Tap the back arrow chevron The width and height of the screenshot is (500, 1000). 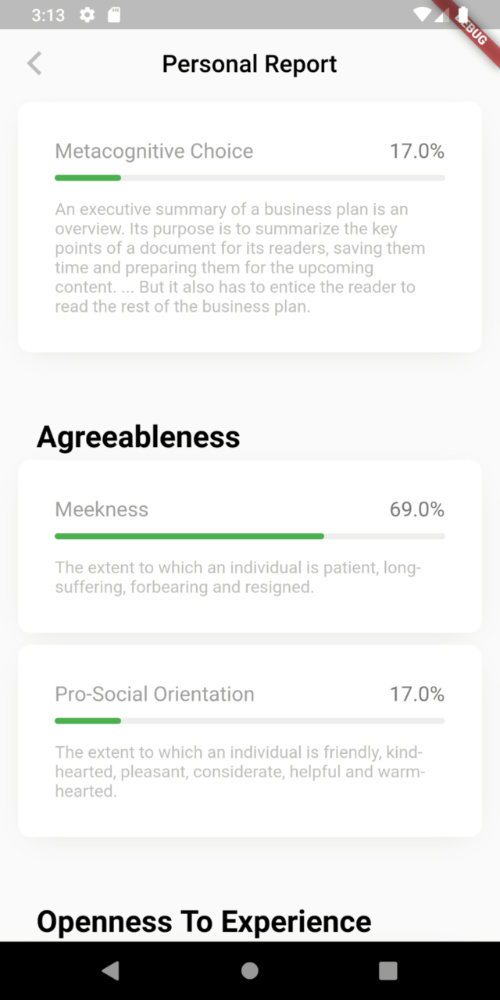tap(34, 64)
